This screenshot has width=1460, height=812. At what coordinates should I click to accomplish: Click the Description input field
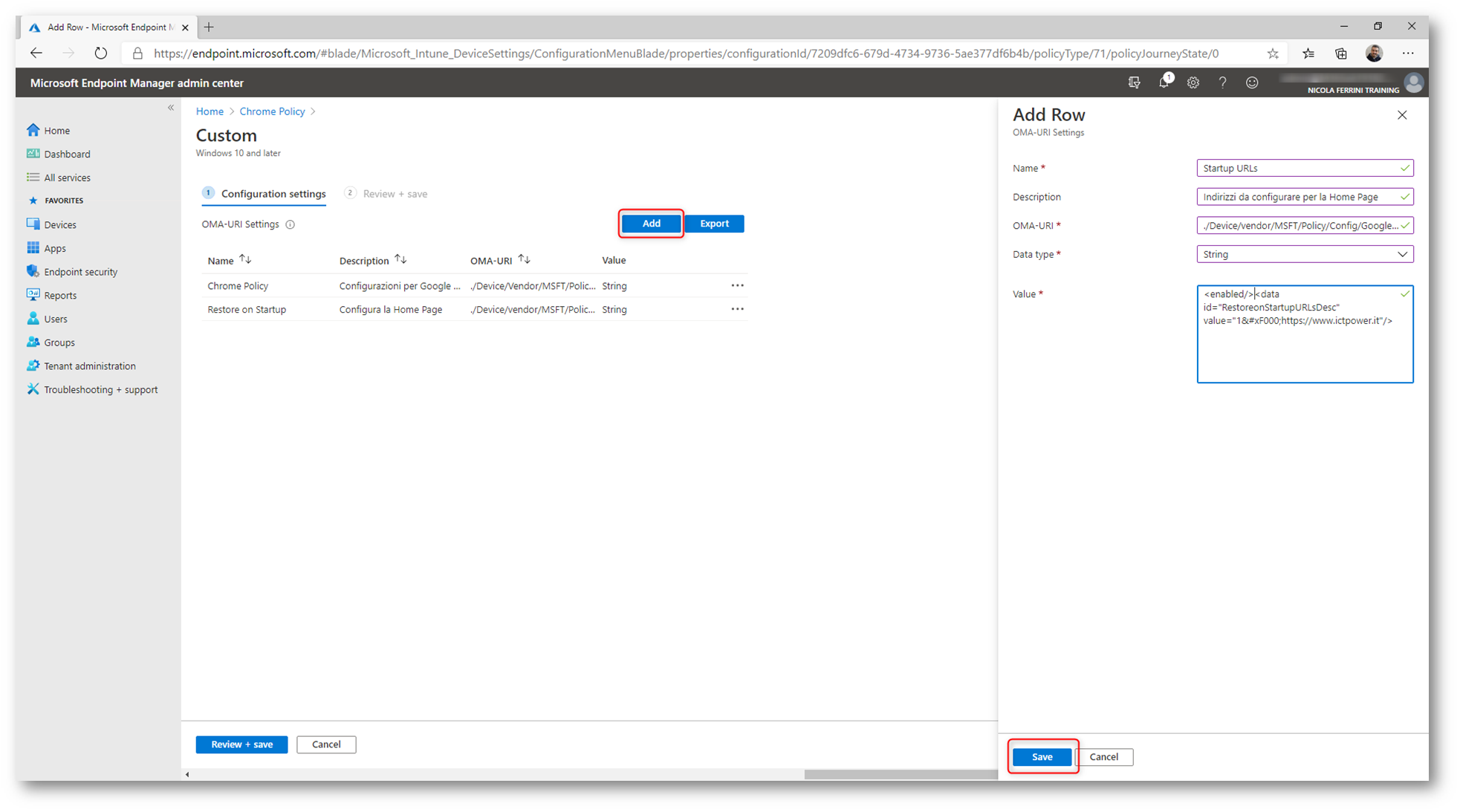pyautogui.click(x=1305, y=197)
